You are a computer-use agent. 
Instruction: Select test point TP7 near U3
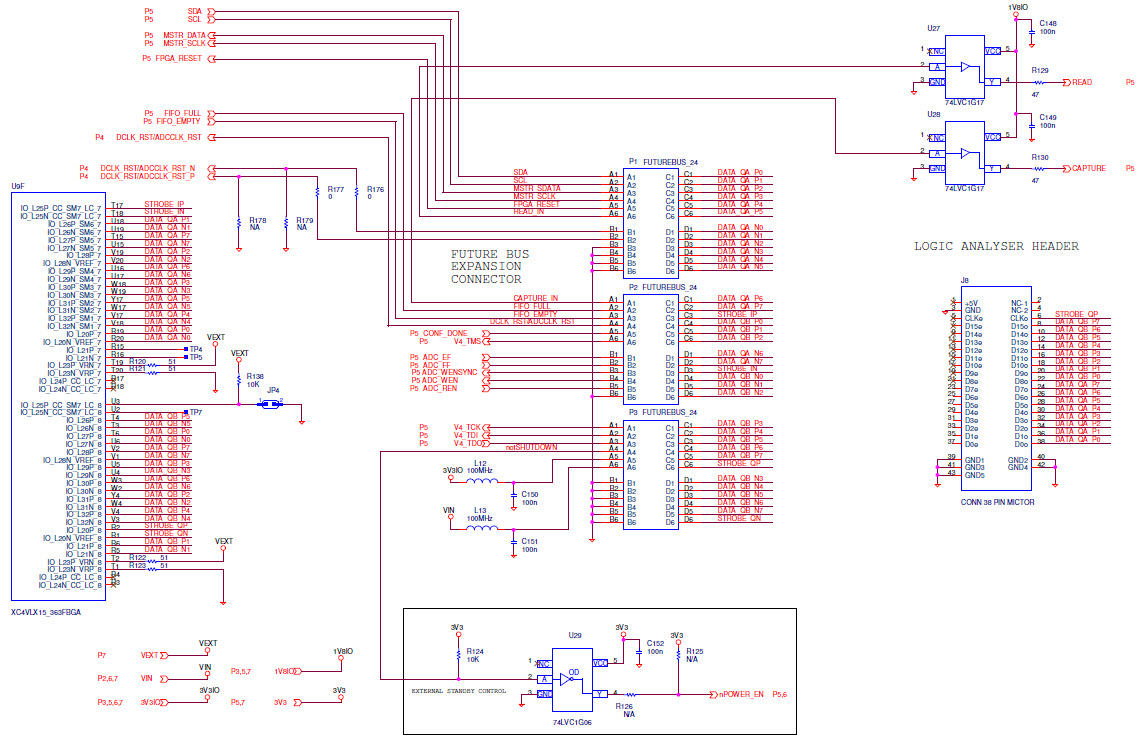point(186,411)
